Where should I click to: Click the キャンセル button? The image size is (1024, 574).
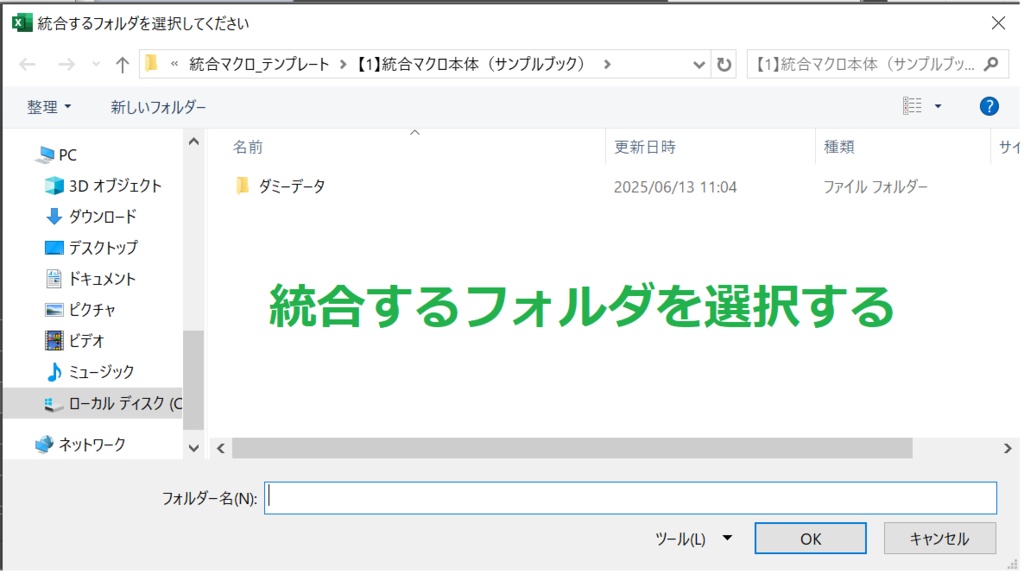pos(940,539)
